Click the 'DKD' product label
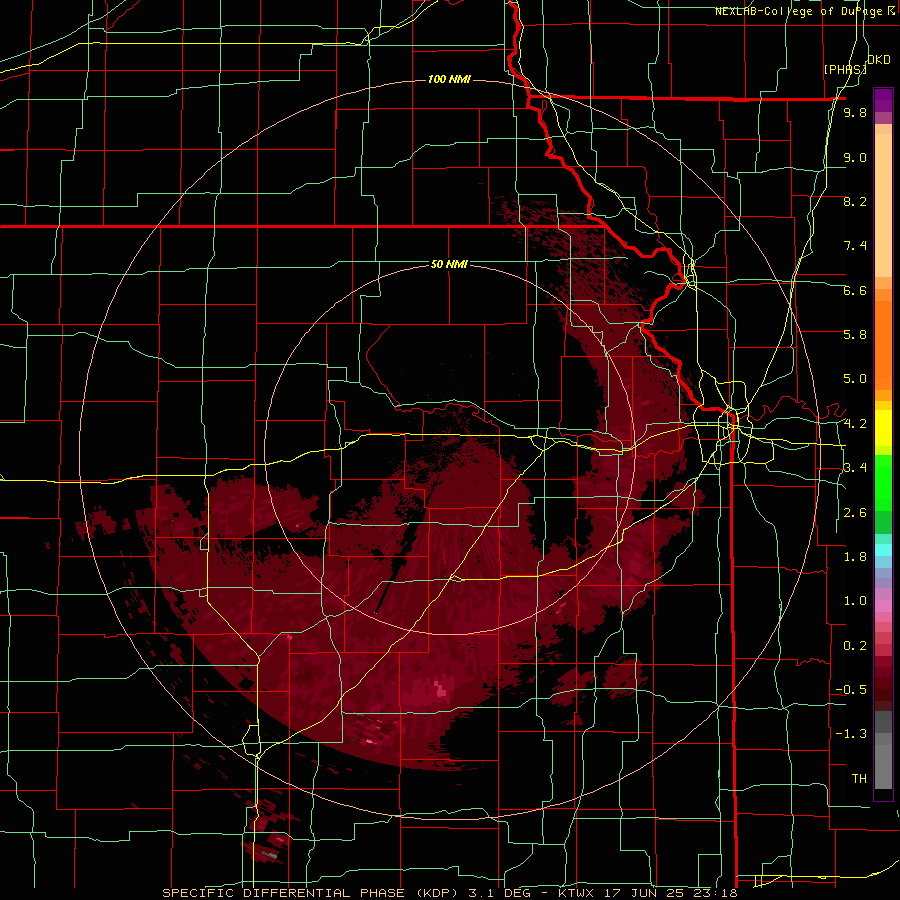This screenshot has height=900, width=900. coord(879,59)
